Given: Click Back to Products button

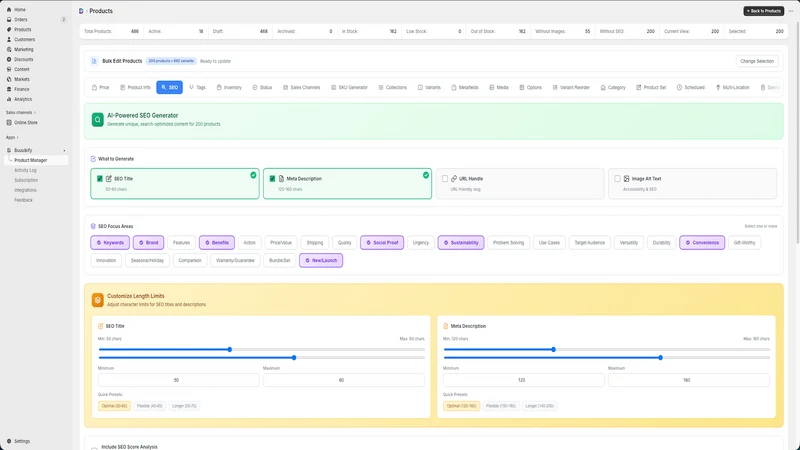Looking at the screenshot, I should click(x=763, y=11).
